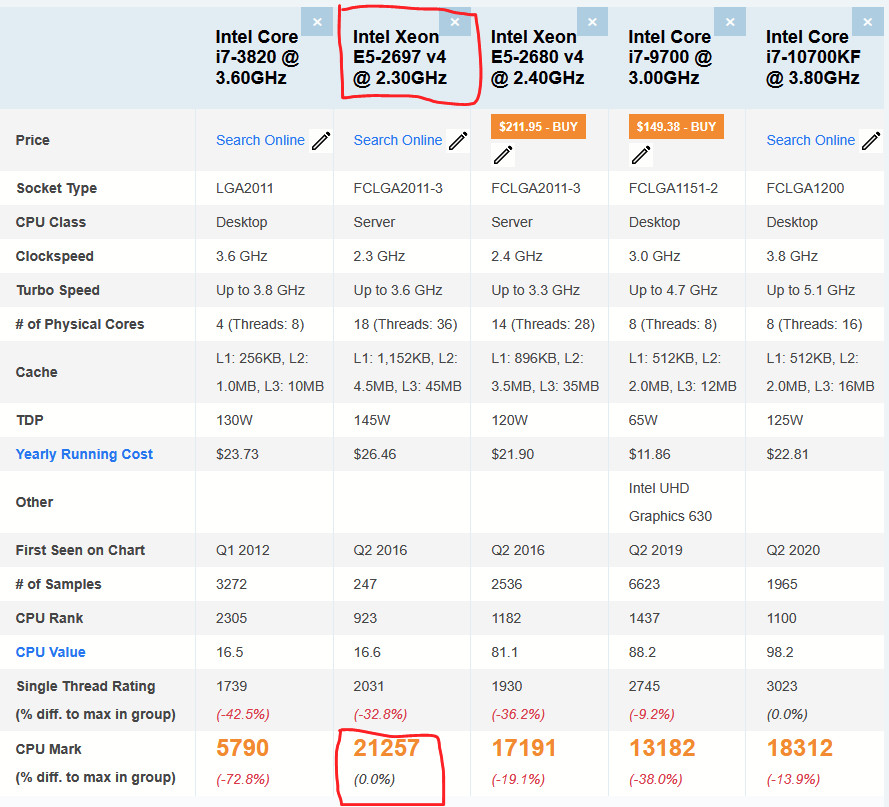Click samples count 6623
This screenshot has height=807, width=889.
point(644,584)
